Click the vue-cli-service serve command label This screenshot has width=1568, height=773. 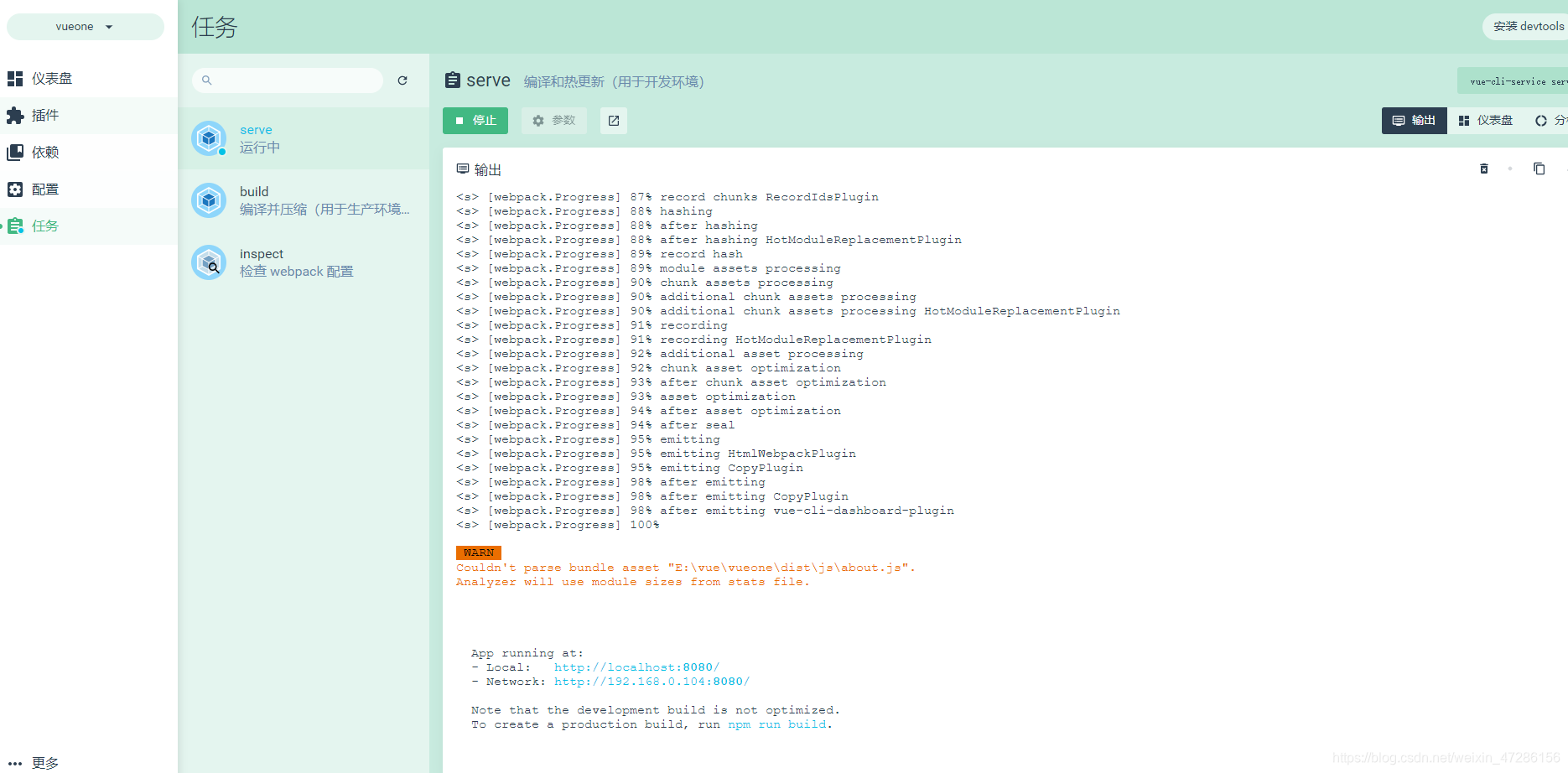1513,81
